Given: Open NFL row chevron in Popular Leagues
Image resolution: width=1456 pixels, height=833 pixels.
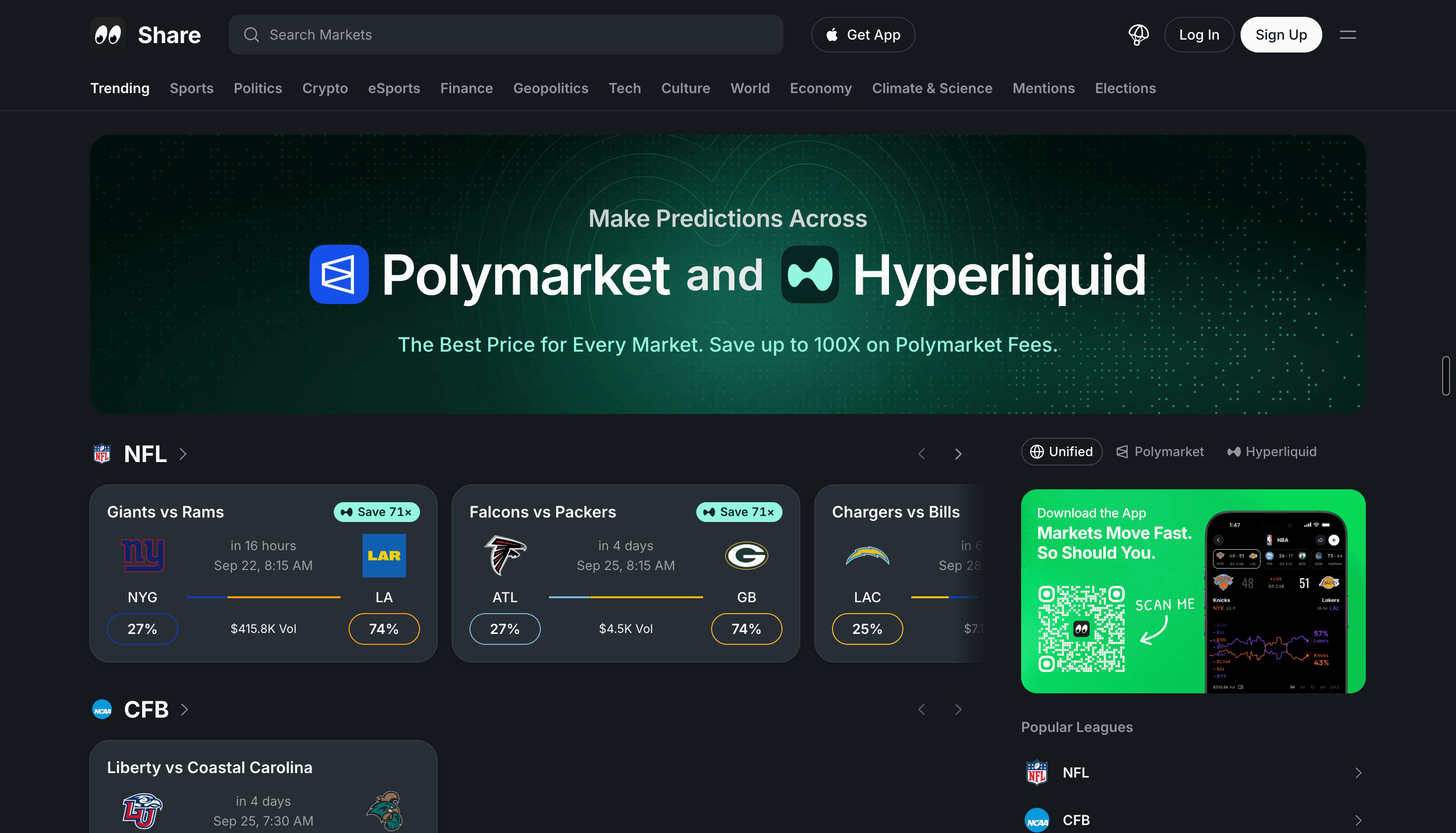Looking at the screenshot, I should click(x=1358, y=773).
